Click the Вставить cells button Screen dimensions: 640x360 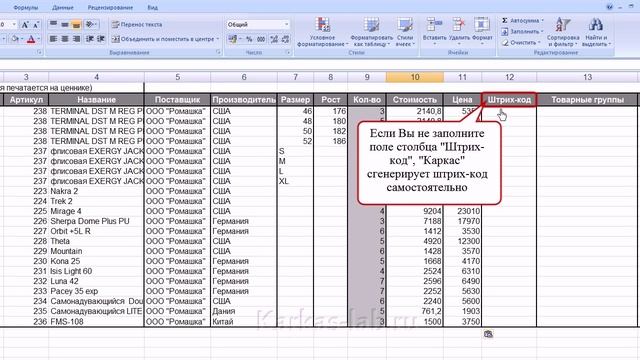click(x=434, y=31)
